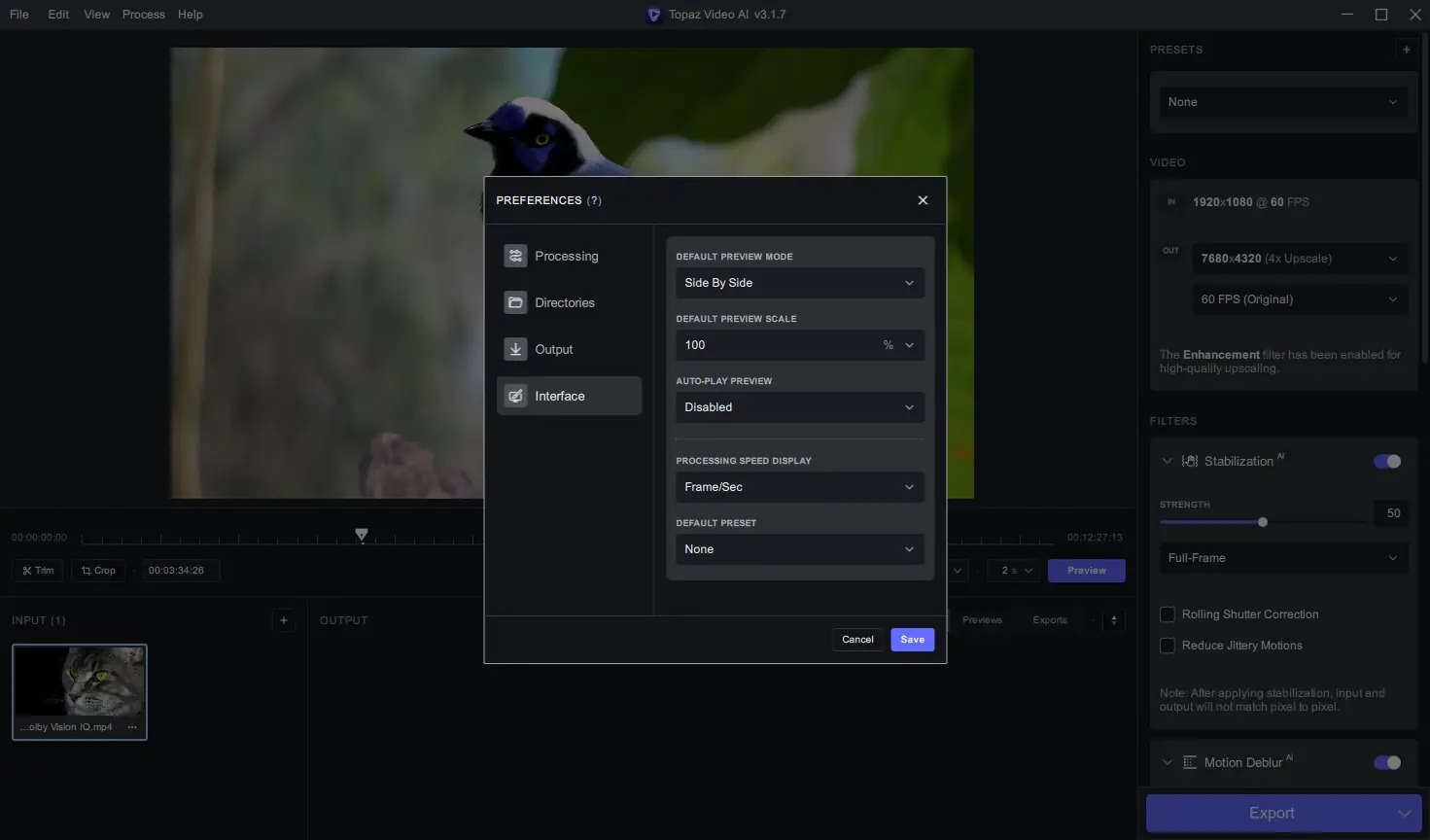The image size is (1430, 840).
Task: Add a new preset with plus icon
Action: coord(1406,50)
